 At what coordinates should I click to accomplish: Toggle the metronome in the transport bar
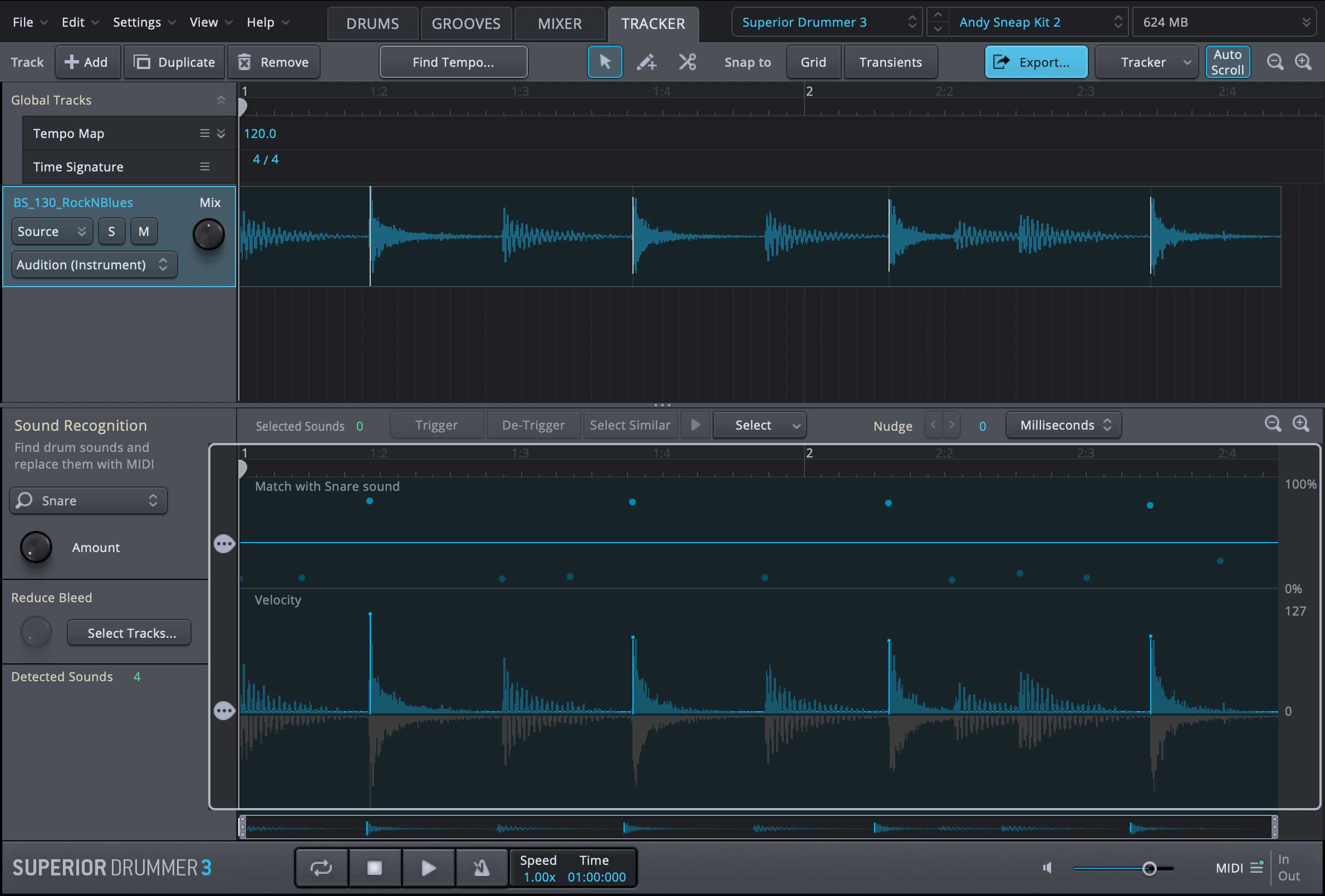click(481, 868)
